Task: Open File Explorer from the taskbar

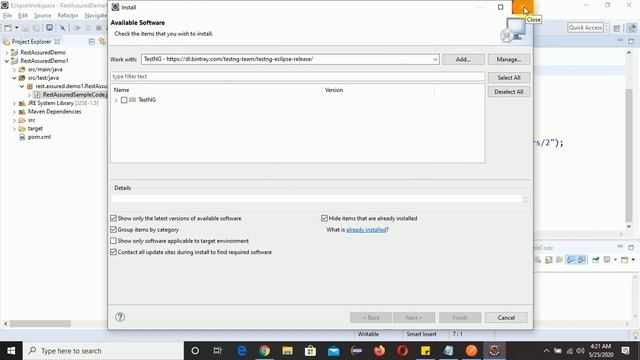Action: point(287,351)
